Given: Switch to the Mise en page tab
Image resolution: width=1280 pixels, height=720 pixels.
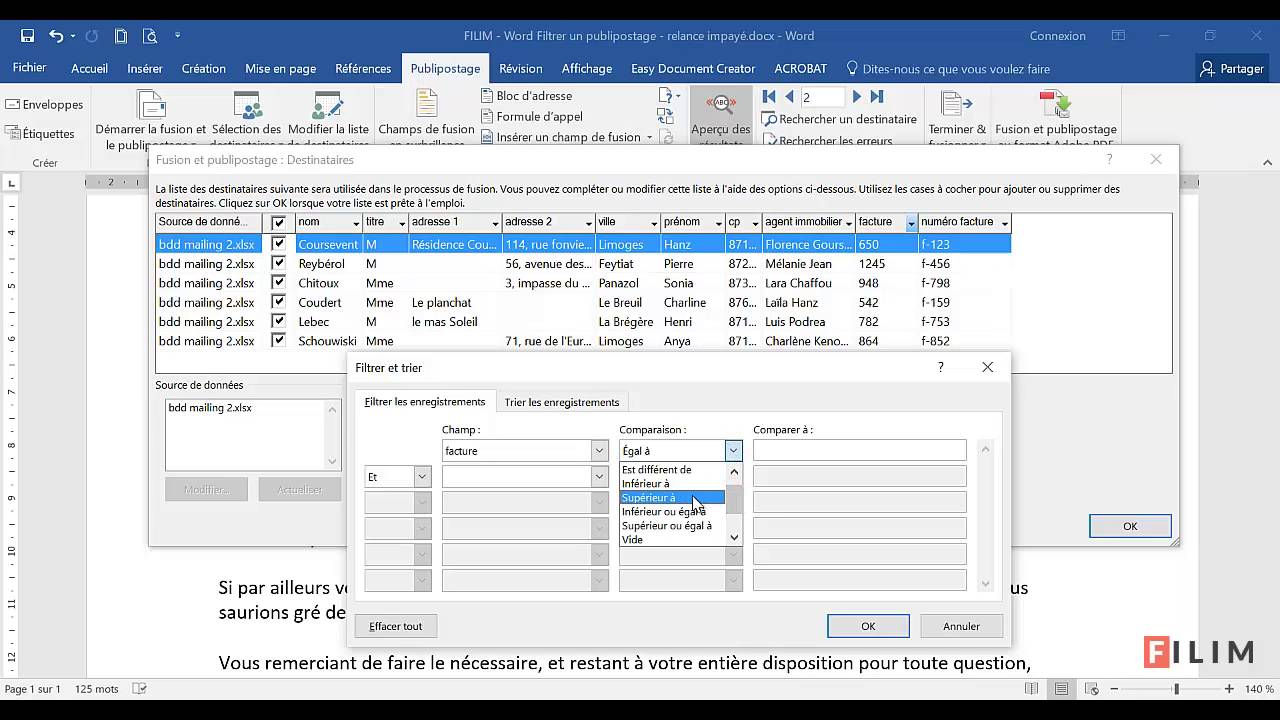Looking at the screenshot, I should 281,69.
